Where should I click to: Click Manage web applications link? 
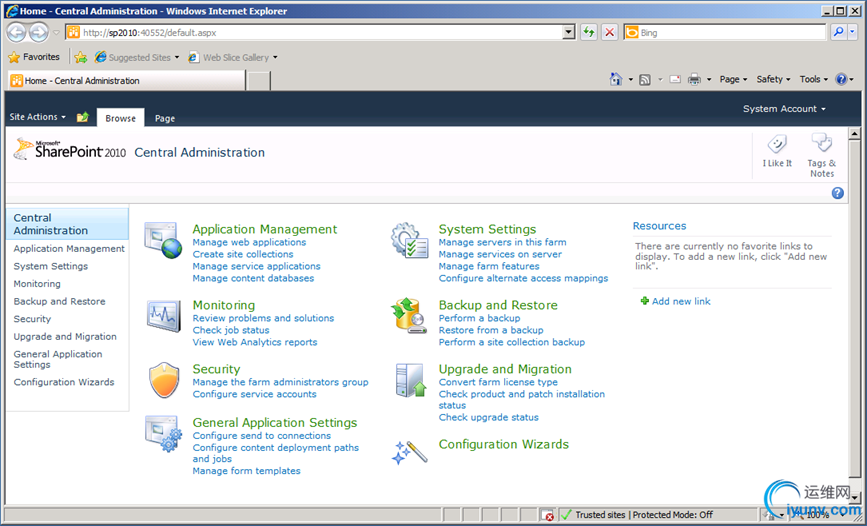[249, 242]
